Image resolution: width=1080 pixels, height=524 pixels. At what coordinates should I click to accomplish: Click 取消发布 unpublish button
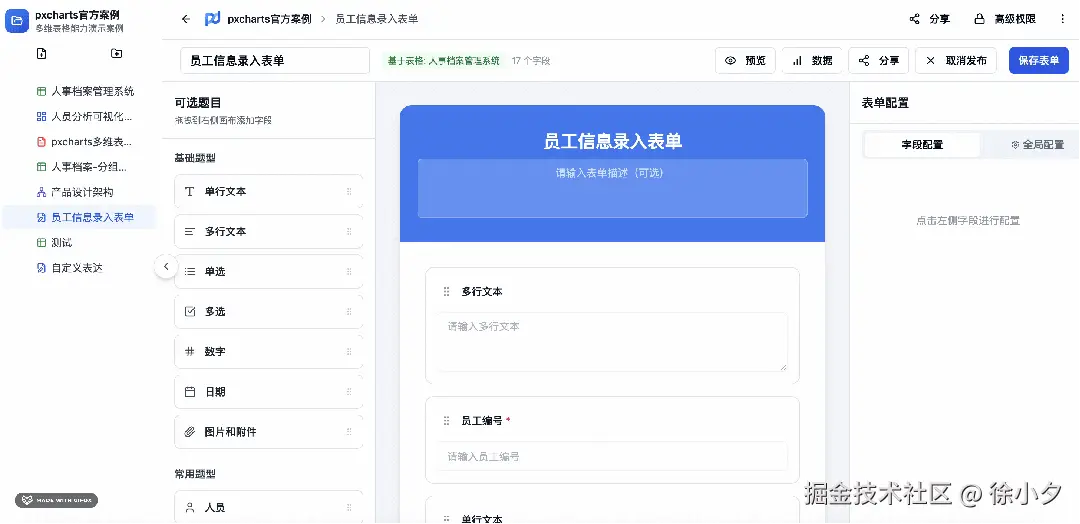pyautogui.click(x=956, y=61)
